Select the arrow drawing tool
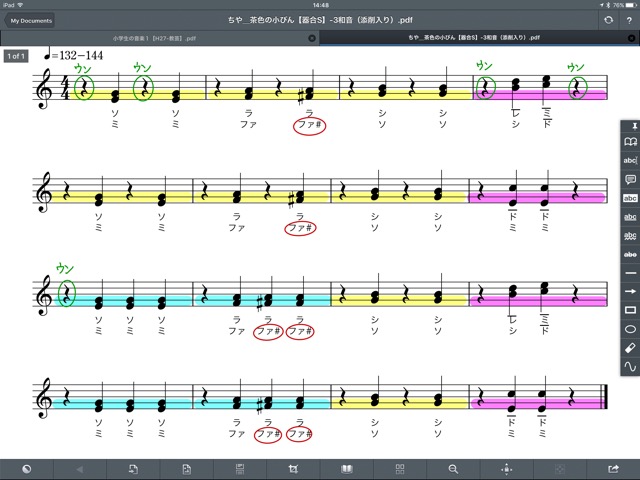The height and width of the screenshot is (480, 640). [x=630, y=291]
